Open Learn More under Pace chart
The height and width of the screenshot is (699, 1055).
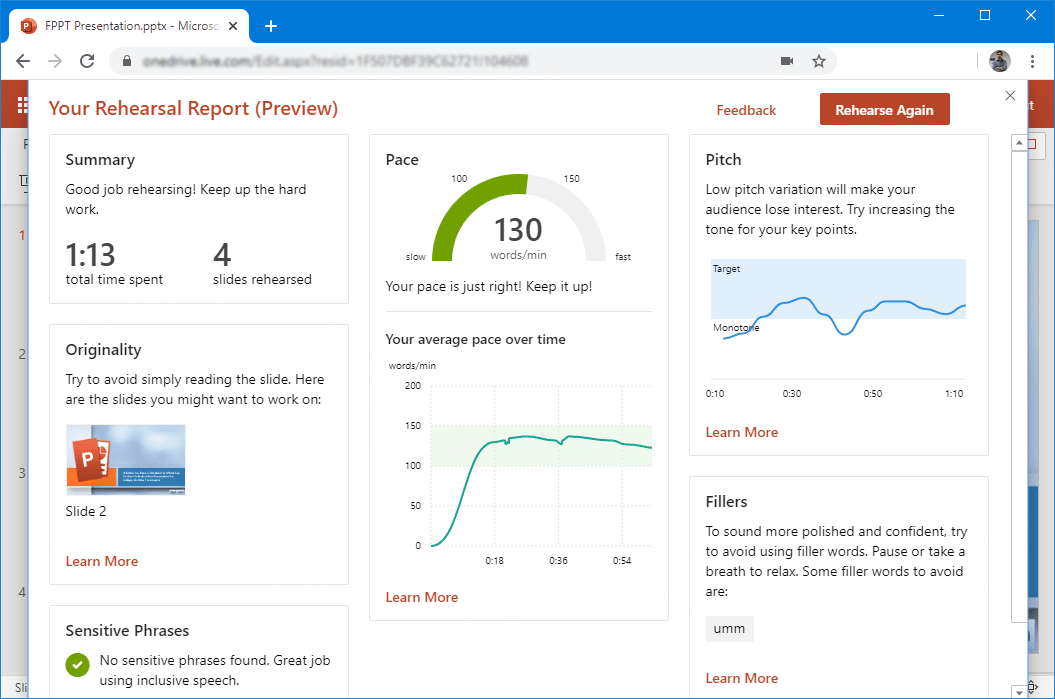coord(422,597)
